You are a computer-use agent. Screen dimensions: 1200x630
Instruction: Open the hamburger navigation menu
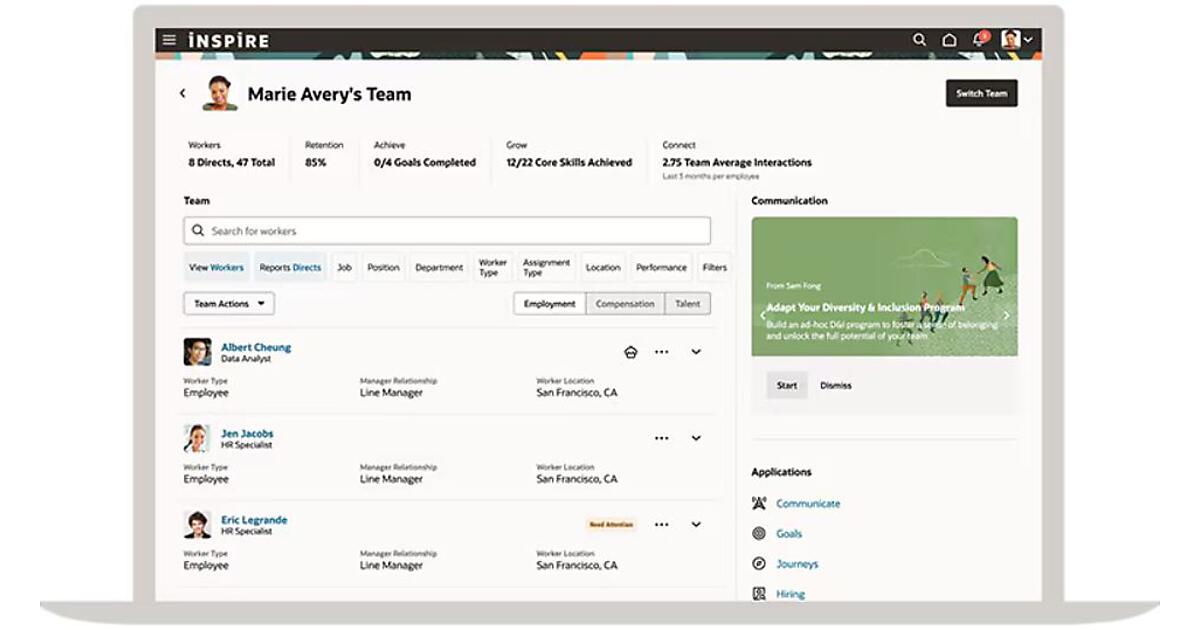pyautogui.click(x=169, y=40)
